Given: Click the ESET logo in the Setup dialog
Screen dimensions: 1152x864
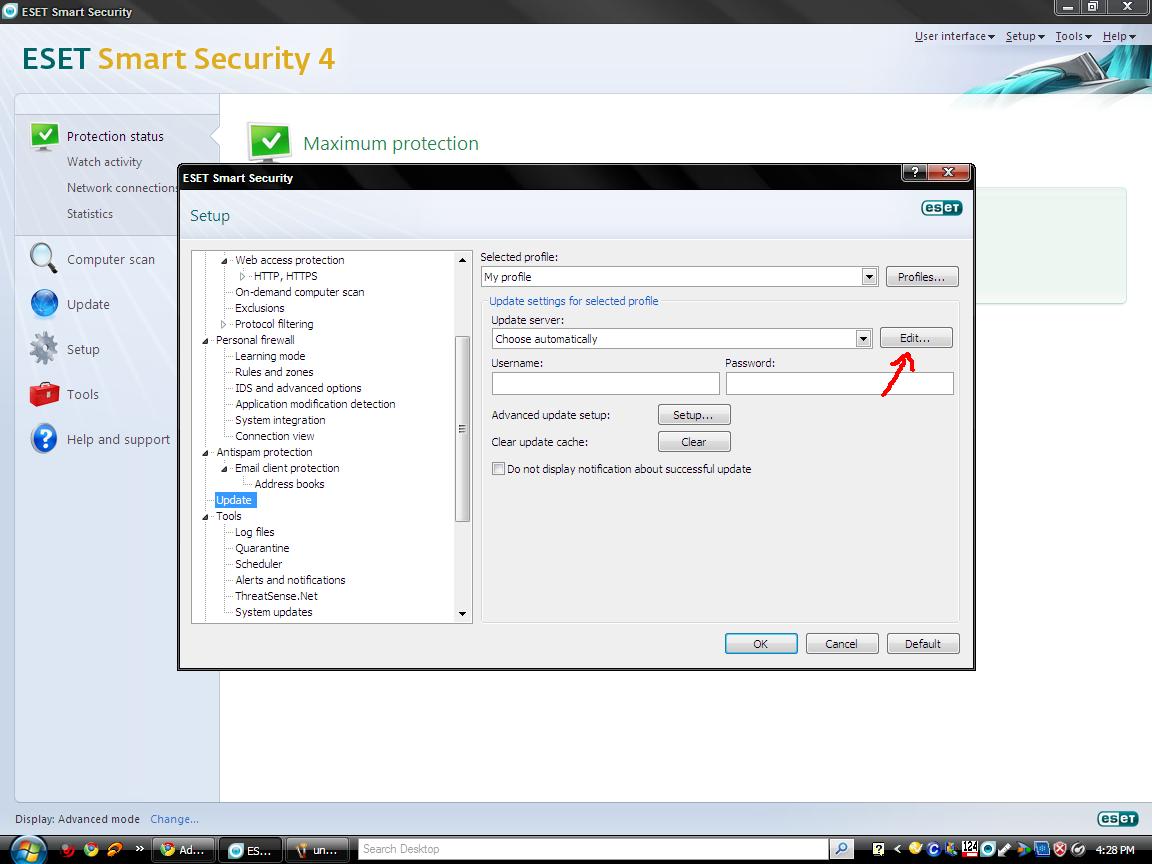Looking at the screenshot, I should 941,208.
